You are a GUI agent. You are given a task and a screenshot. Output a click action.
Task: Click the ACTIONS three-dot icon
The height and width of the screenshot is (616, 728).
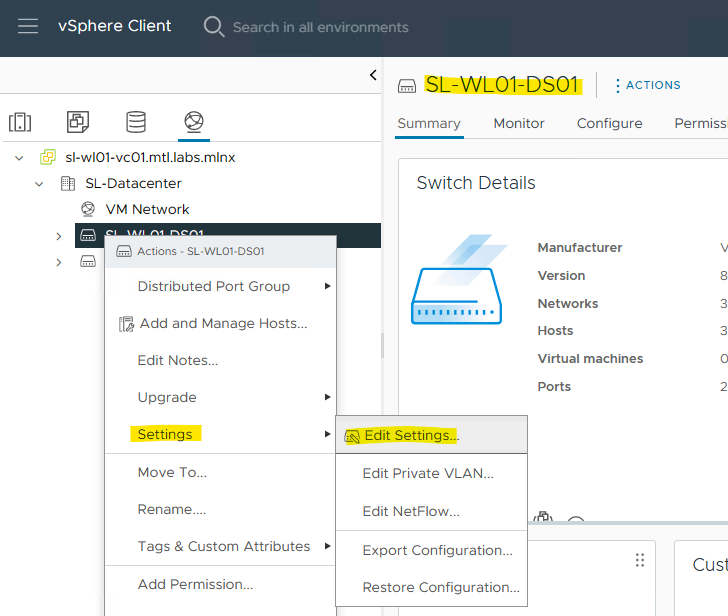pyautogui.click(x=617, y=85)
